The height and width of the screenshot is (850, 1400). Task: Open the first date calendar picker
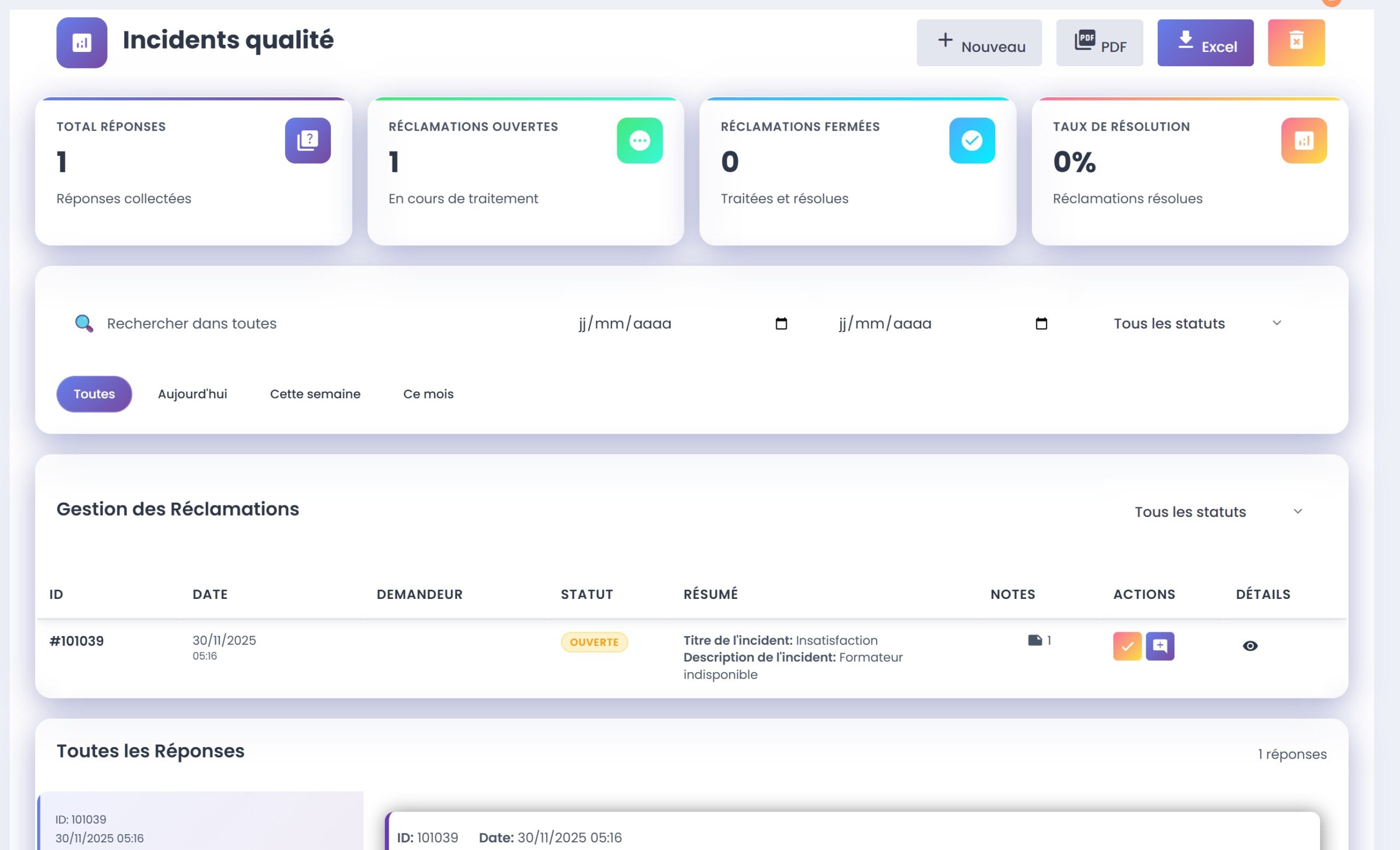coord(781,323)
